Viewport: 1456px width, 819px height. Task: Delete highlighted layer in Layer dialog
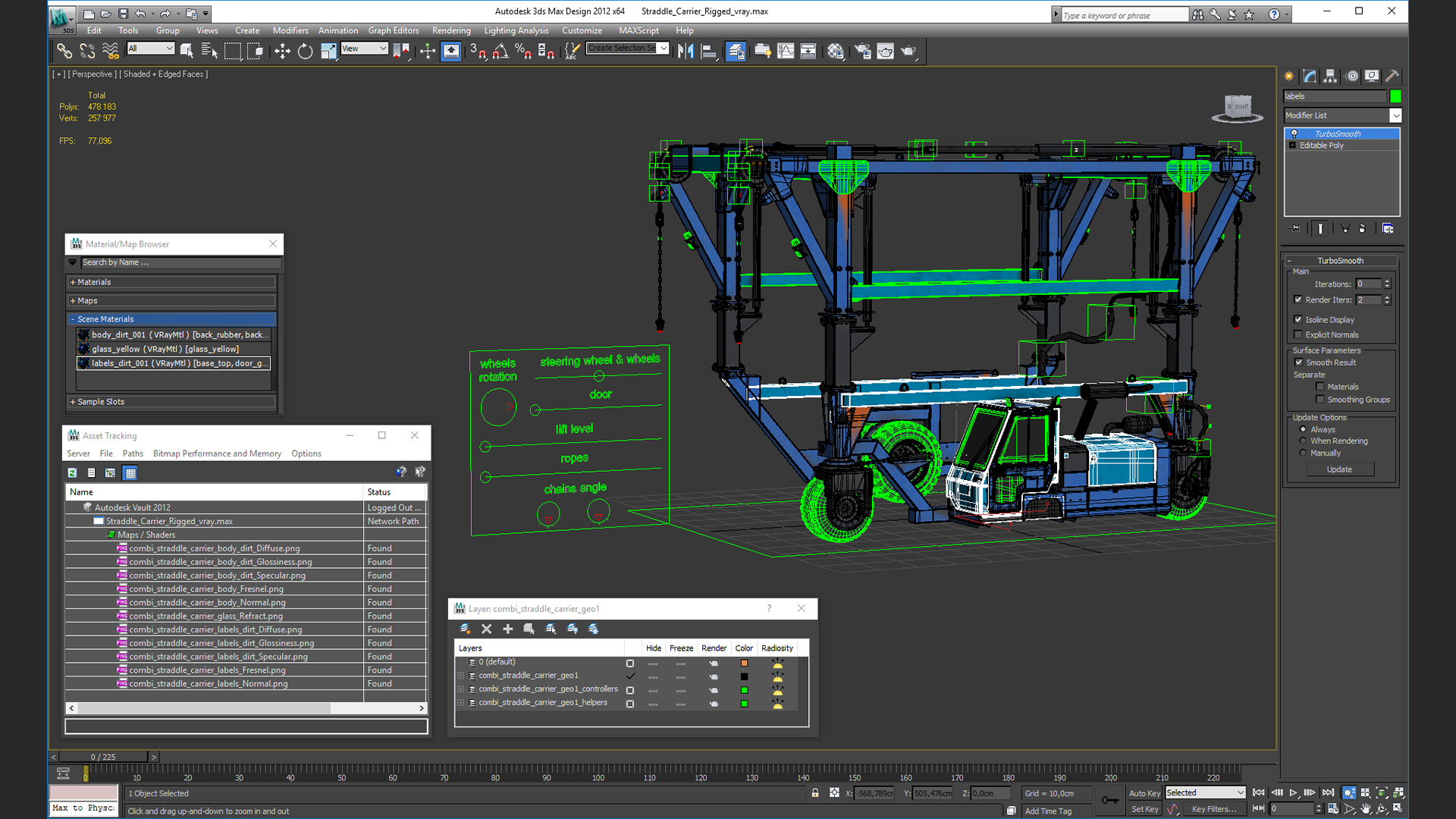coord(487,629)
